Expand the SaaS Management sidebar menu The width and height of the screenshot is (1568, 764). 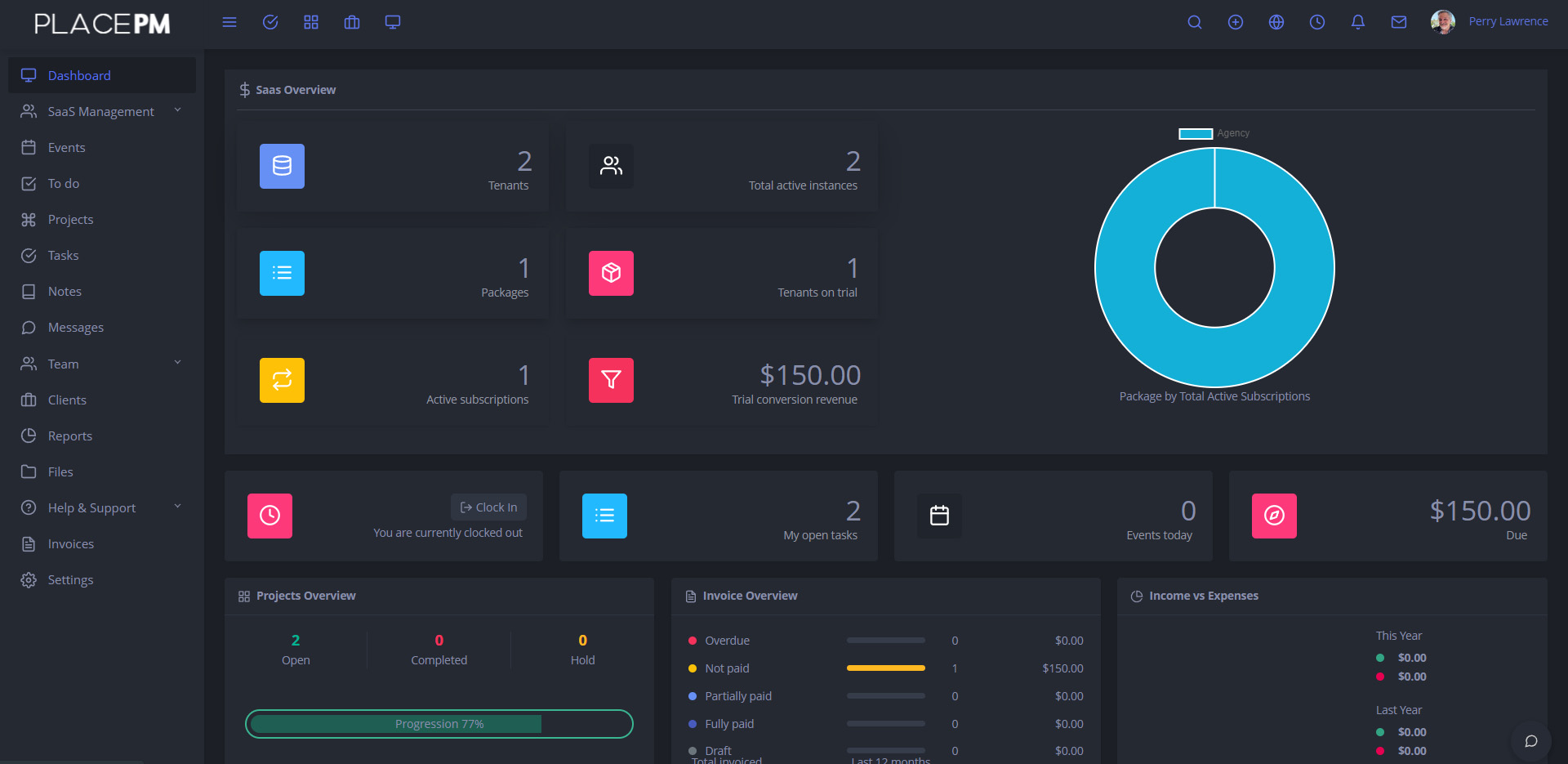pyautogui.click(x=101, y=111)
